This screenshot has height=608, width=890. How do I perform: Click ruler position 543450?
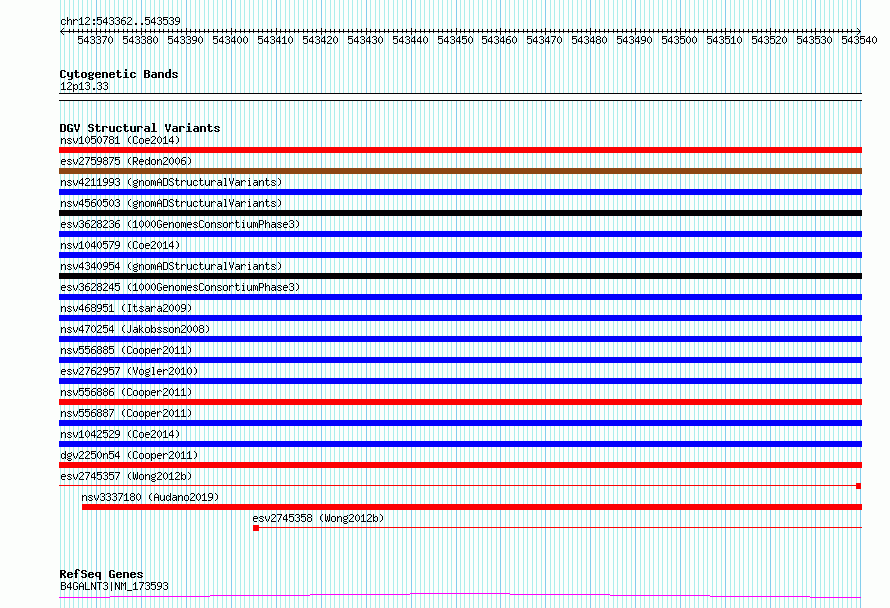pyautogui.click(x=455, y=40)
